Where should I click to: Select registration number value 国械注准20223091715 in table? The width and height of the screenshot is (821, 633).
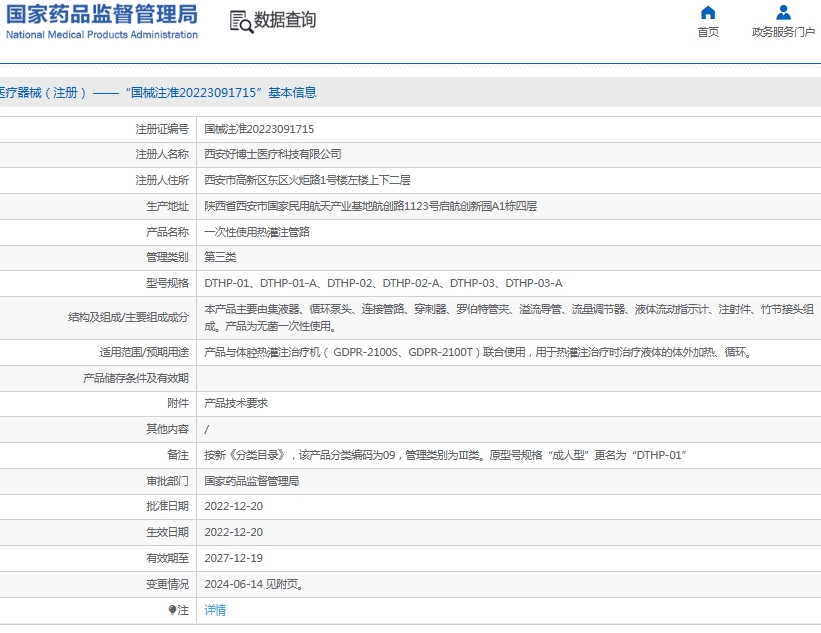(259, 129)
